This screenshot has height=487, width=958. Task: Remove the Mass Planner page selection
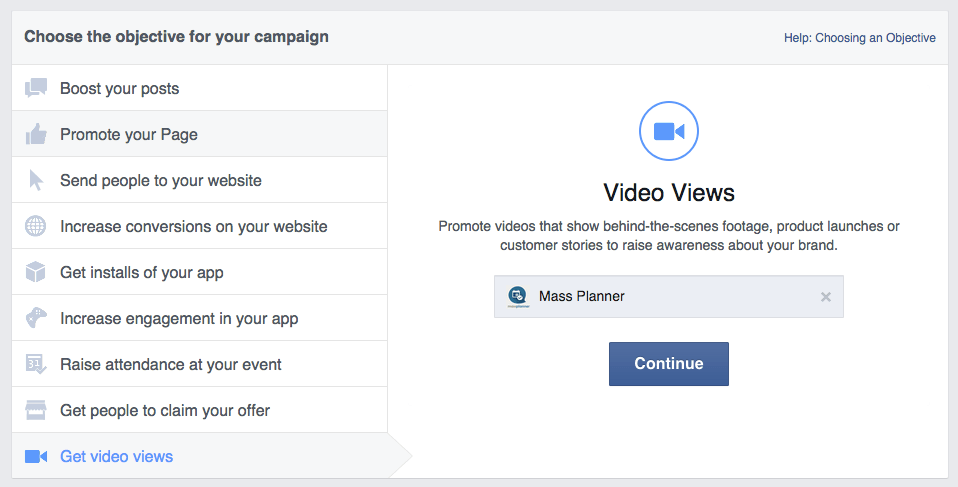point(825,297)
